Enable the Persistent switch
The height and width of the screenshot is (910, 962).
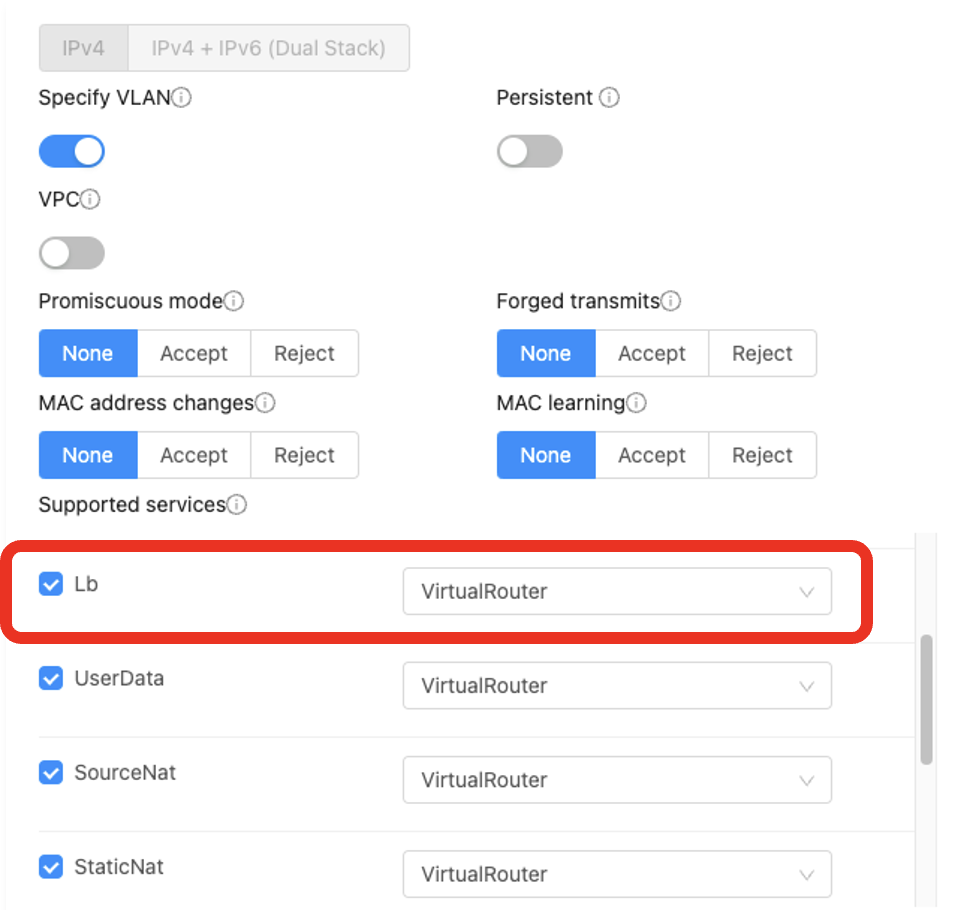point(529,152)
